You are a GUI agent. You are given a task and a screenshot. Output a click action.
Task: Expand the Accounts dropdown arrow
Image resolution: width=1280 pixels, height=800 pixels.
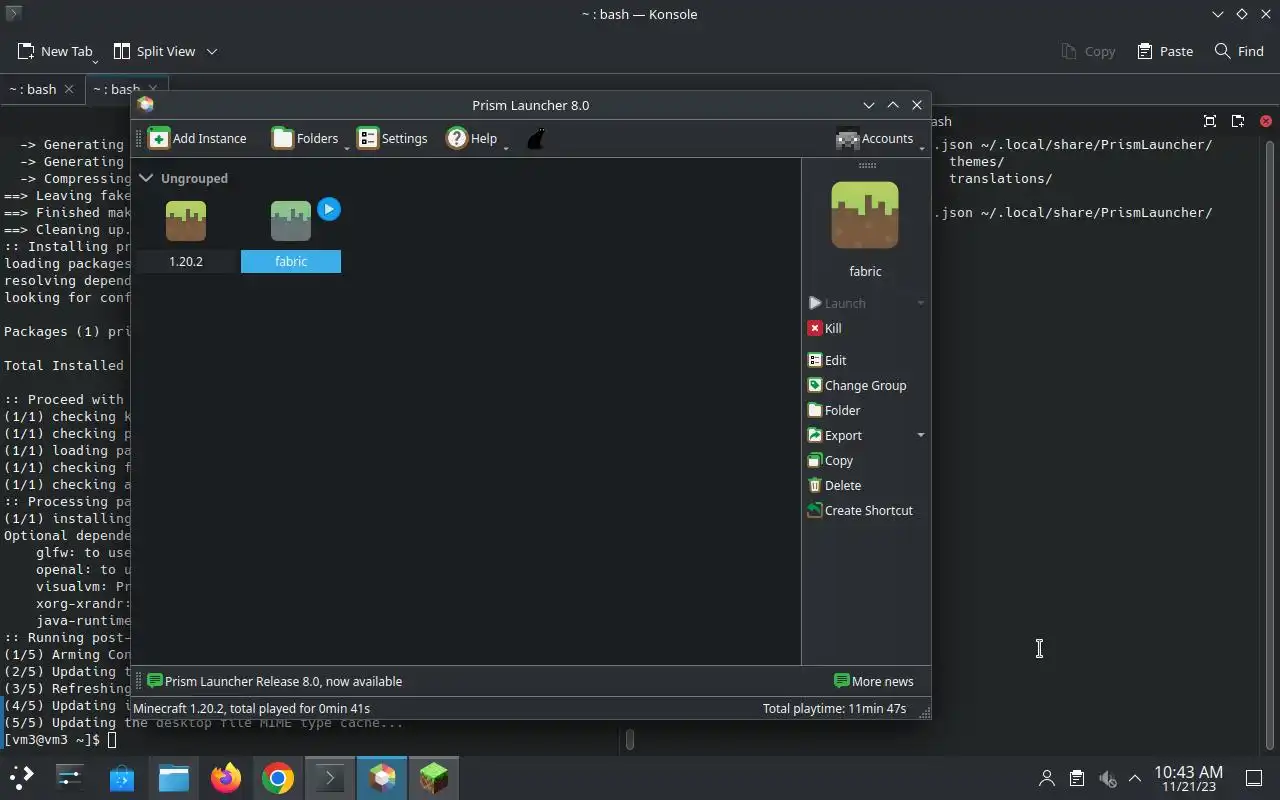coord(921,147)
